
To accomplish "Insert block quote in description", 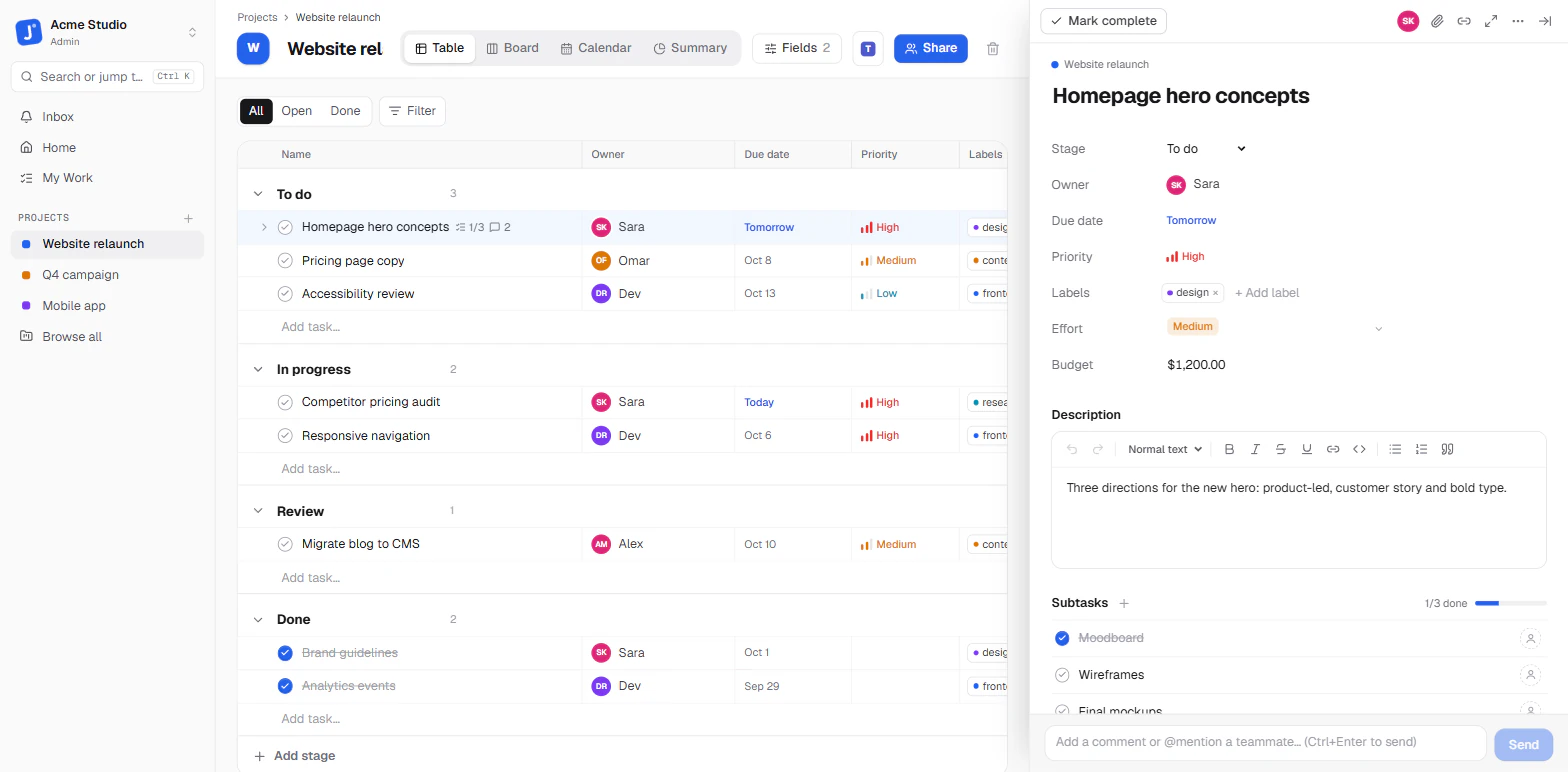I will click(1447, 449).
